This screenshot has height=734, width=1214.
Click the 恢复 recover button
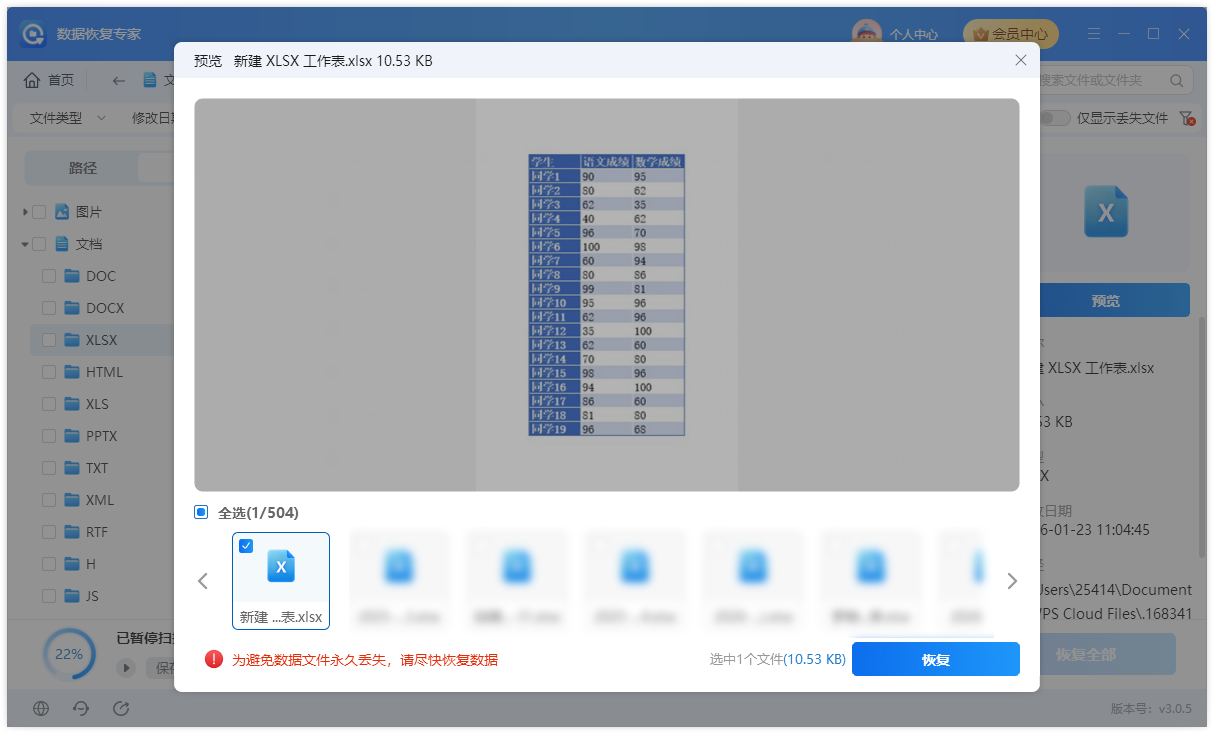pyautogui.click(x=936, y=659)
